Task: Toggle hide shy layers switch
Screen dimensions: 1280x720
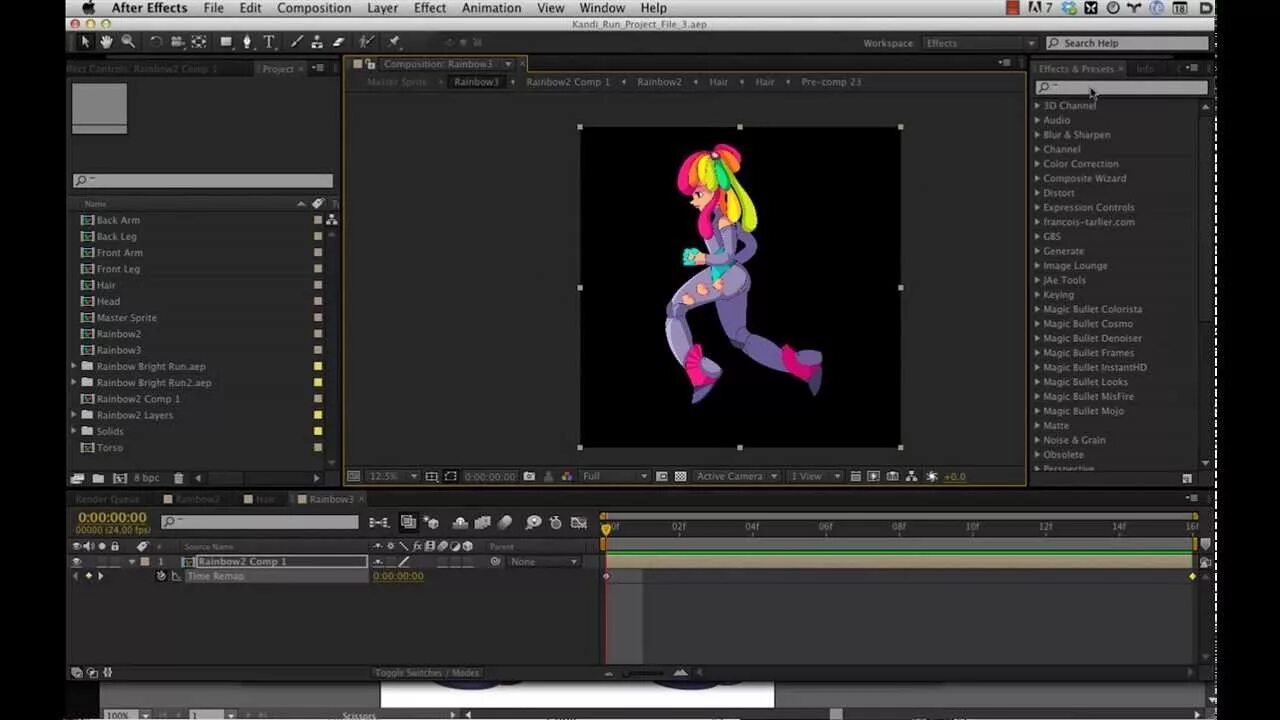Action: [460, 522]
